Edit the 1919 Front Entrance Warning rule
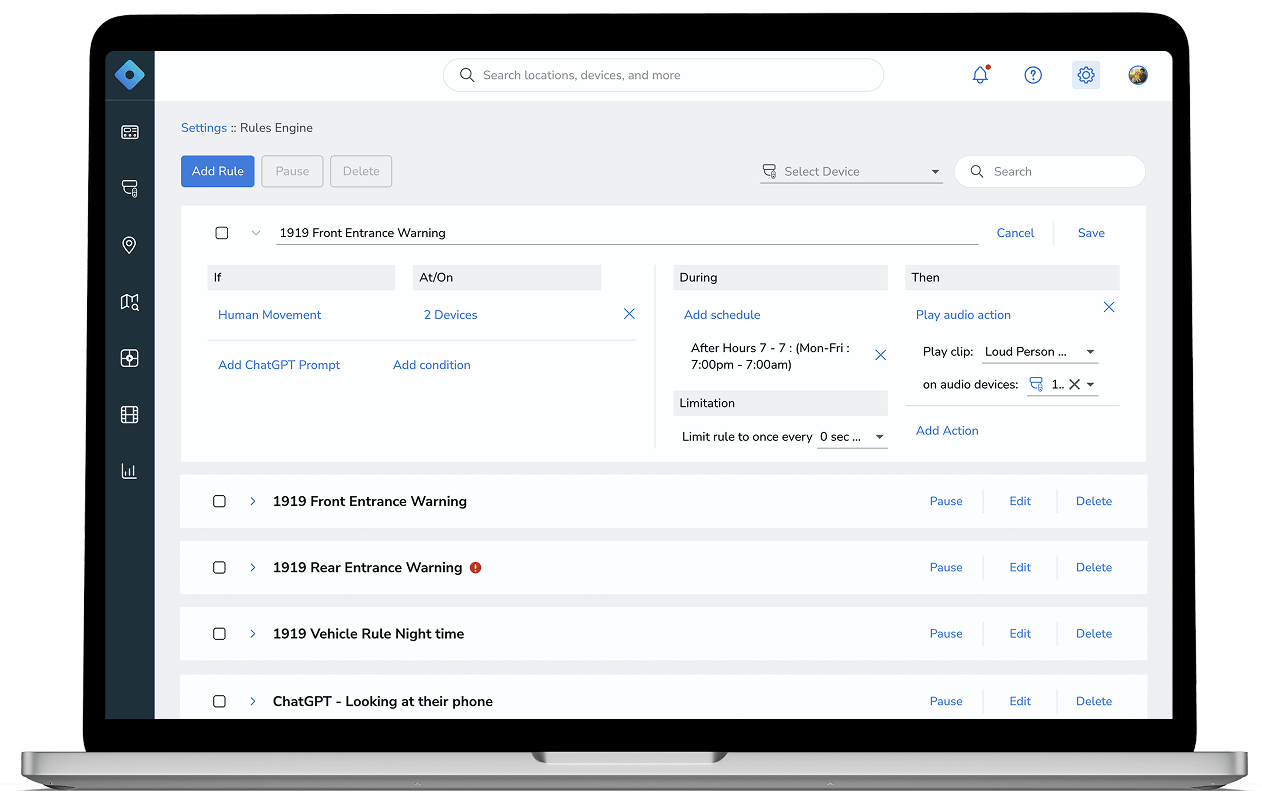This screenshot has width=1262, height=808. point(1020,501)
